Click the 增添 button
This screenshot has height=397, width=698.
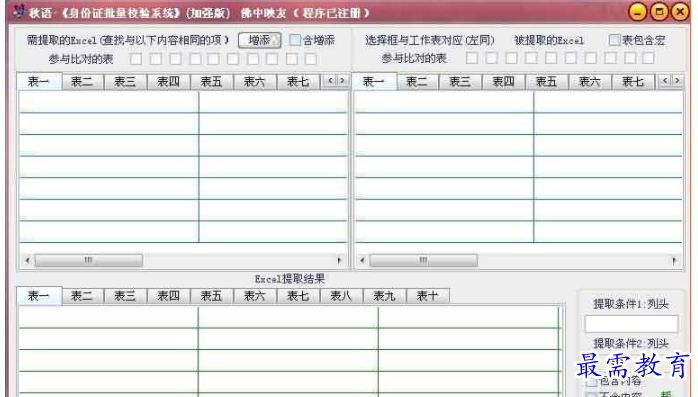coord(260,41)
